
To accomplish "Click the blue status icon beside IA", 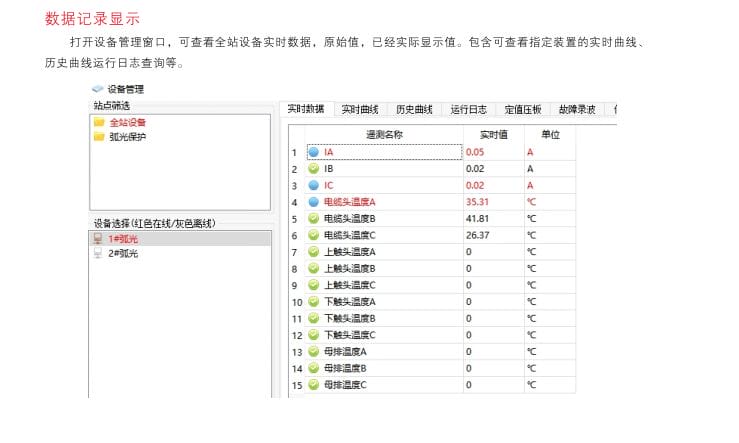I will 313,152.
